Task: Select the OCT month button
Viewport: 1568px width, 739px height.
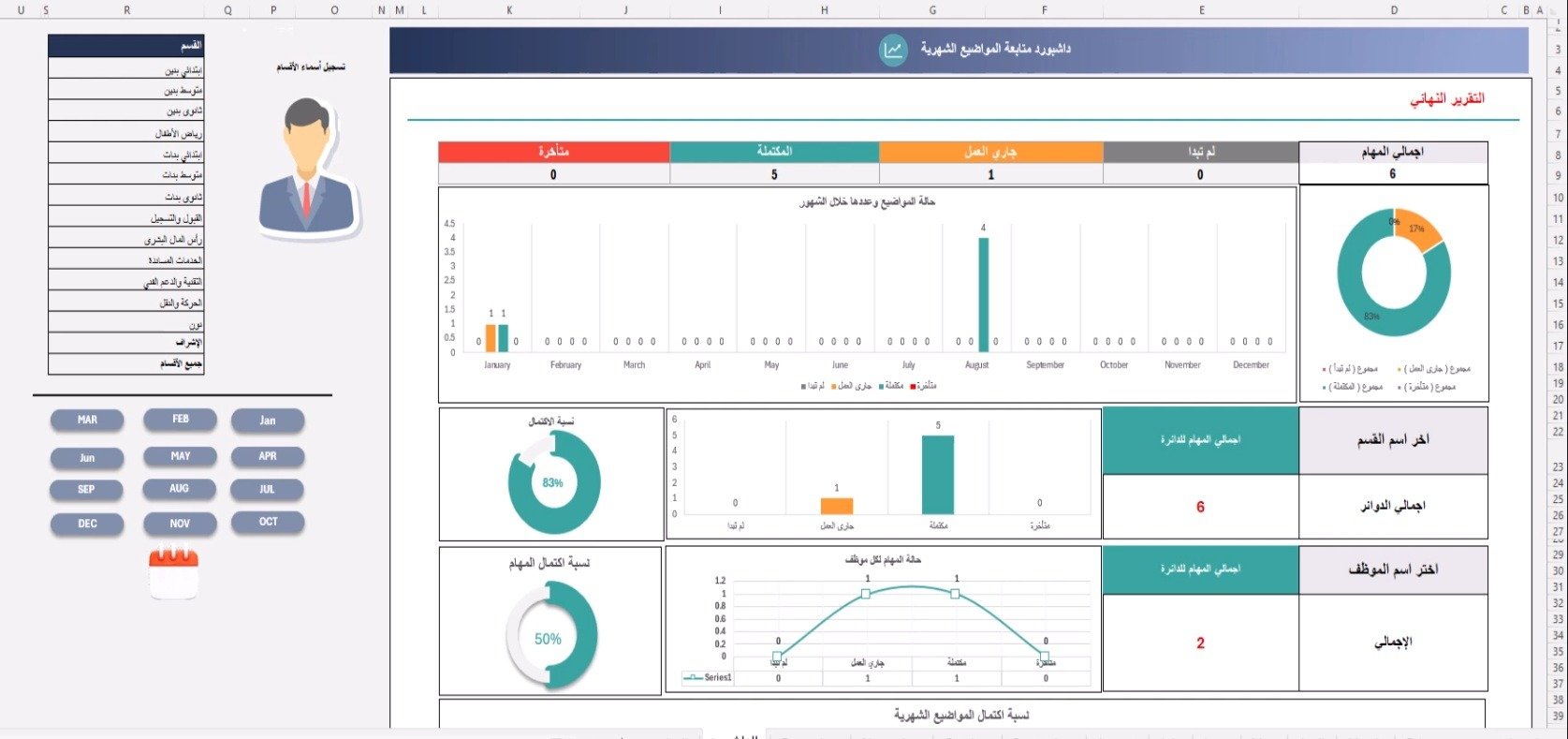Action: (268, 522)
